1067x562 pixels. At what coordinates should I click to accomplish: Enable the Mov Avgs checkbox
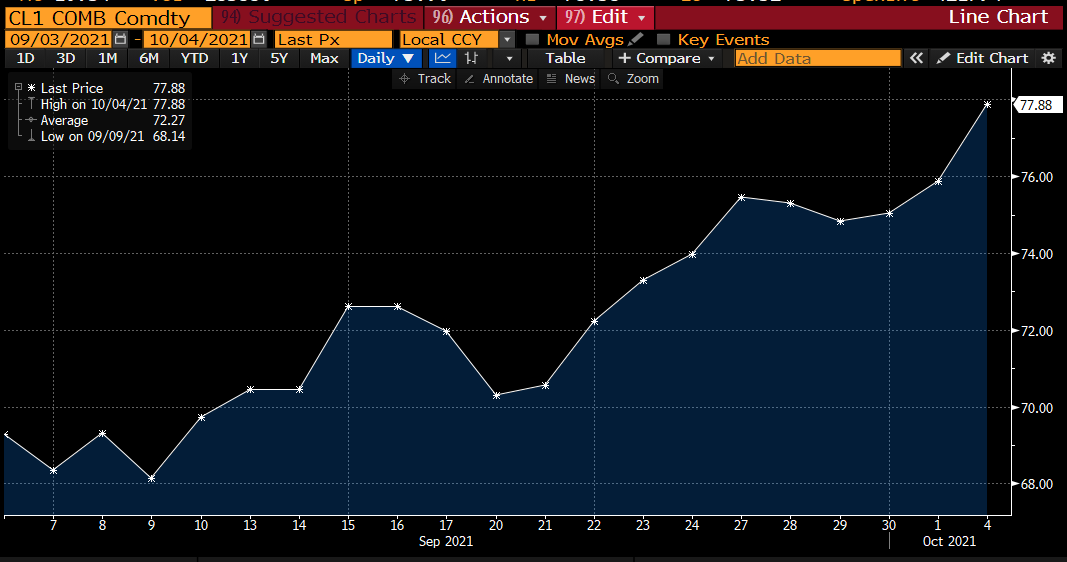click(533, 39)
